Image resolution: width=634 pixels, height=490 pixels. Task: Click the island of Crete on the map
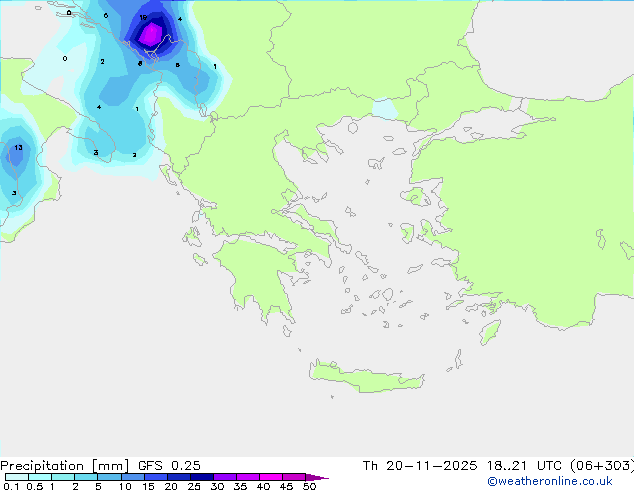[x=366, y=376]
